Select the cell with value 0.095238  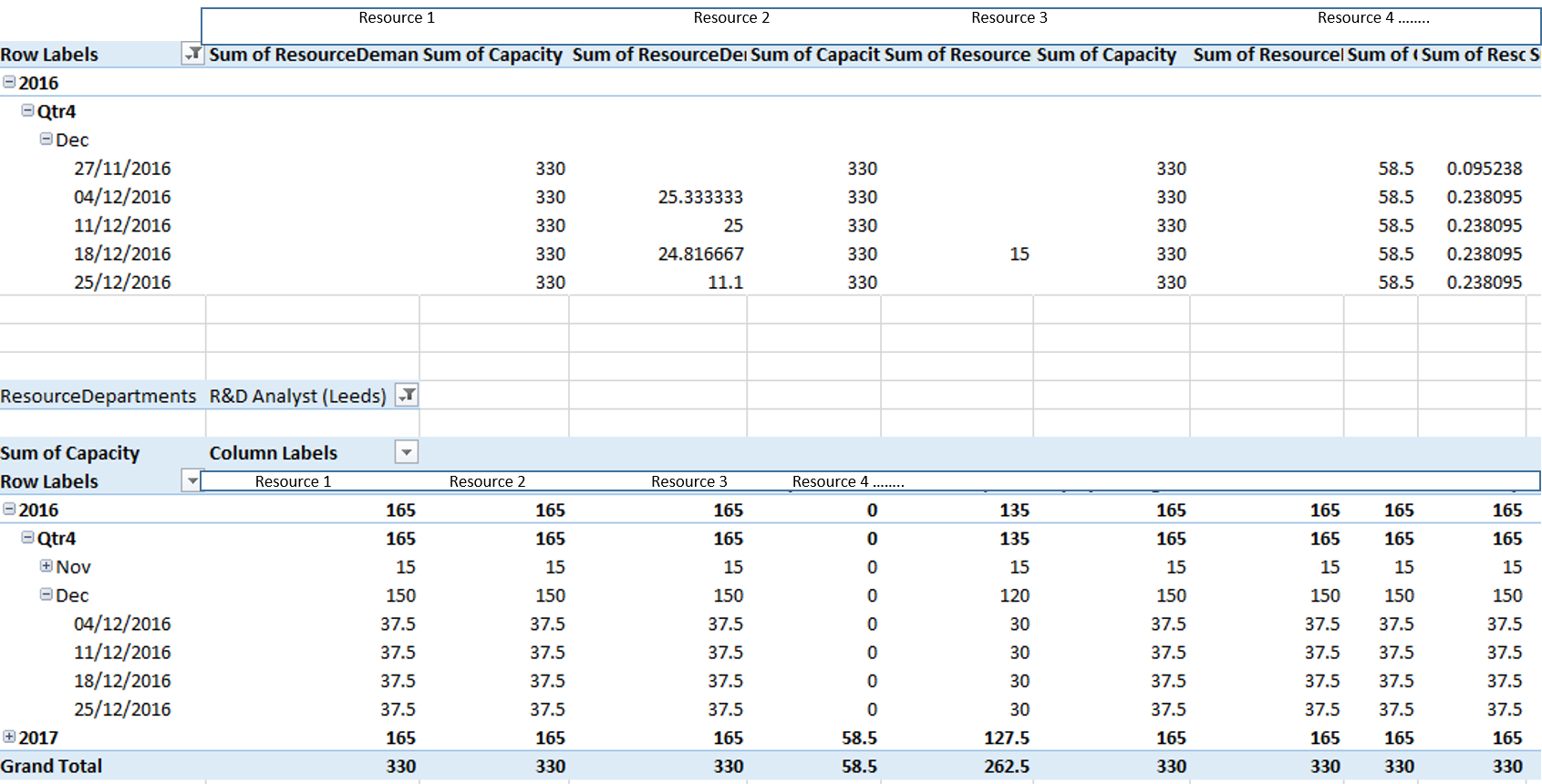pos(1484,169)
